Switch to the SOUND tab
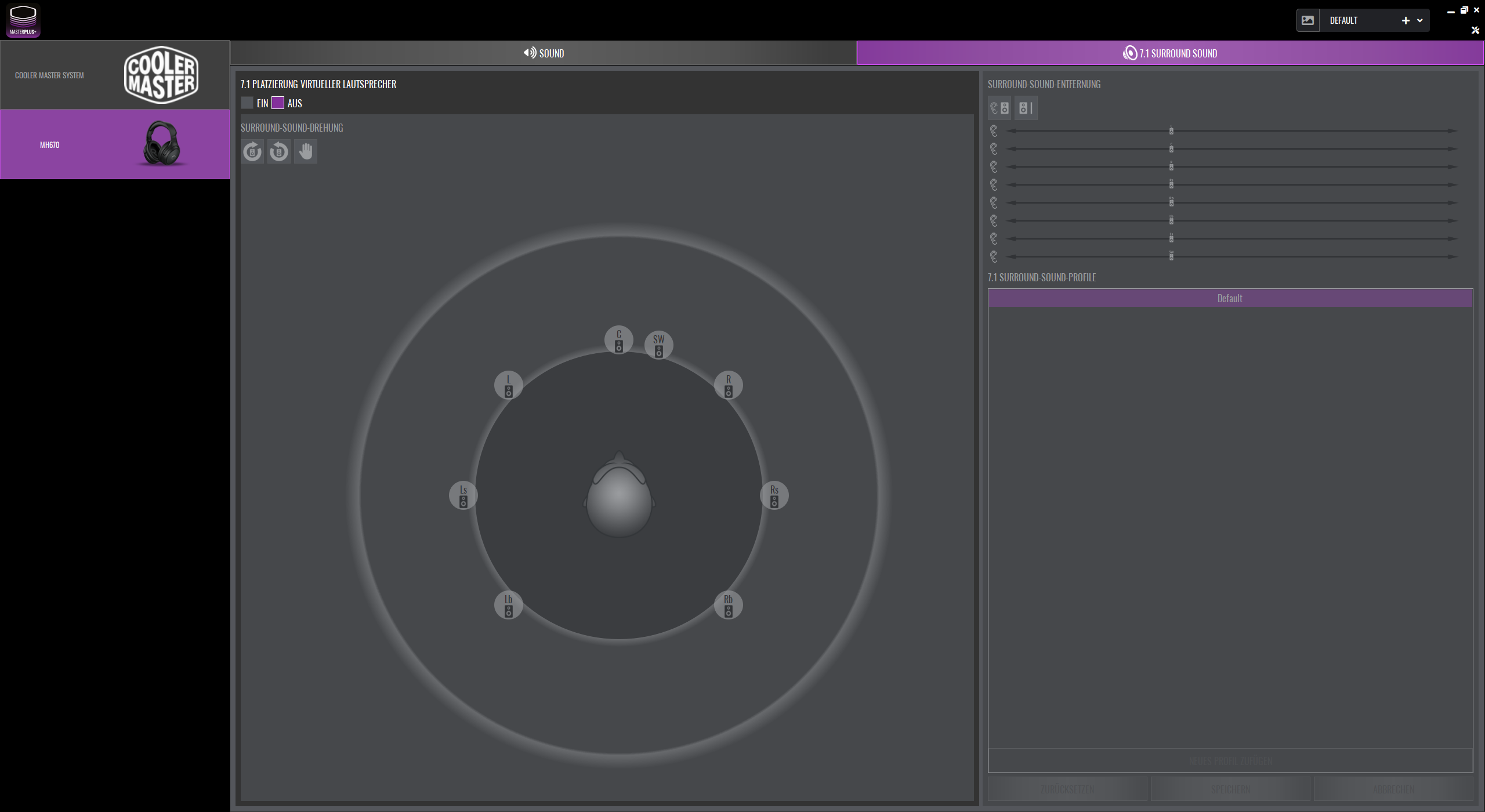The height and width of the screenshot is (812, 1485). click(544, 53)
